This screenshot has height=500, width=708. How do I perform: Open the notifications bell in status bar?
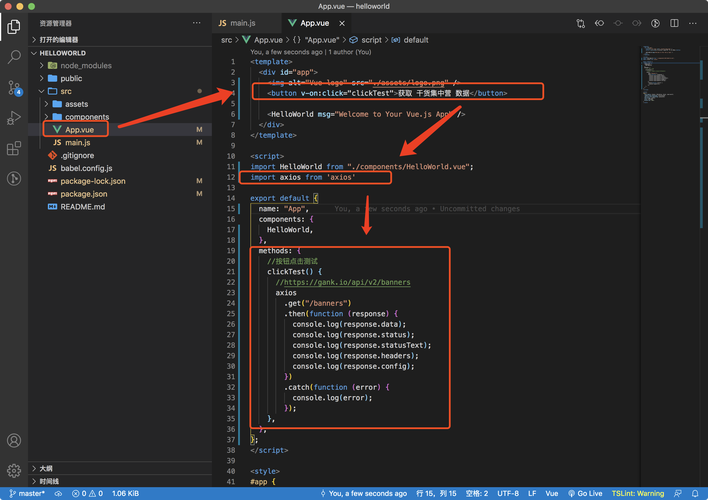(695, 494)
